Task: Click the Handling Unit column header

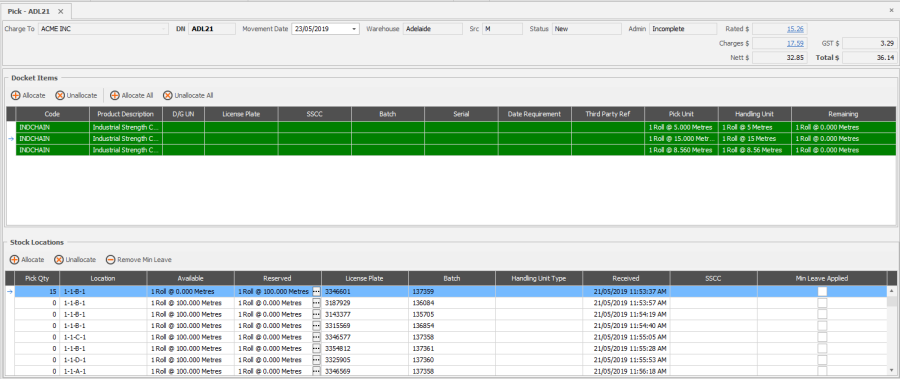Action: pyautogui.click(x=755, y=114)
